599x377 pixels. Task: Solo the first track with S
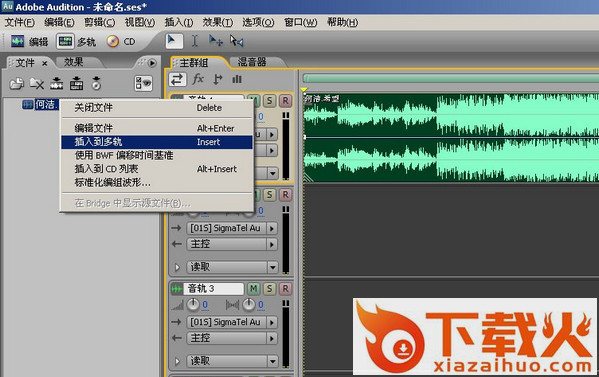(x=269, y=101)
